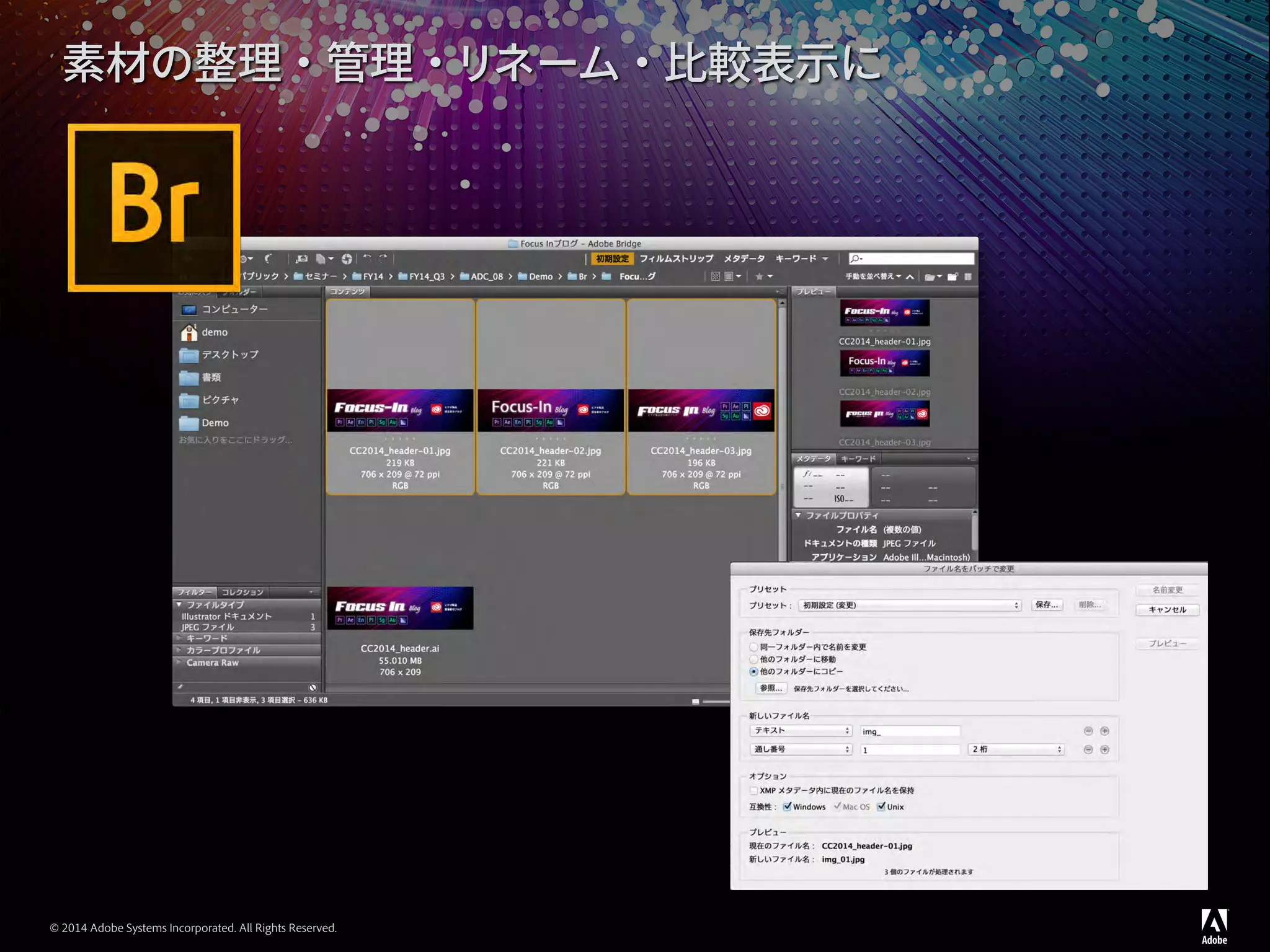Click the 参照... browse button
Screen dimensions: 1270x952
pos(771,689)
